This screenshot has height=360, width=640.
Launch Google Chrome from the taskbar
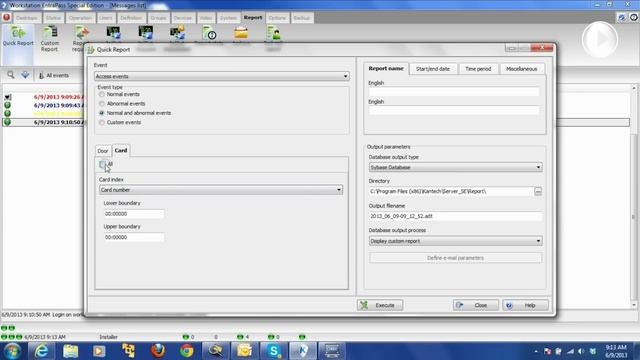(x=187, y=351)
